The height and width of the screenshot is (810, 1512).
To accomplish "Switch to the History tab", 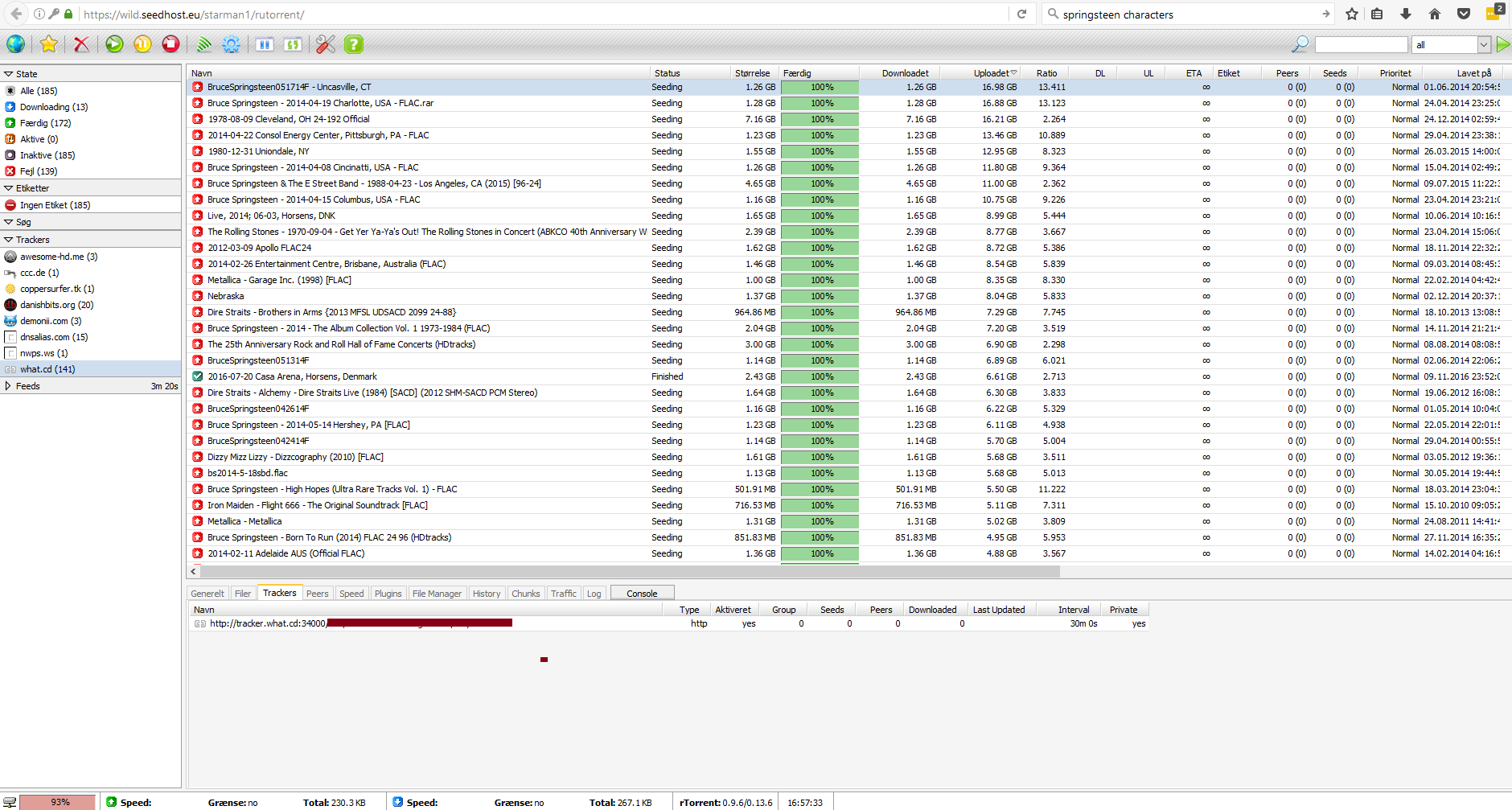I will [x=487, y=594].
